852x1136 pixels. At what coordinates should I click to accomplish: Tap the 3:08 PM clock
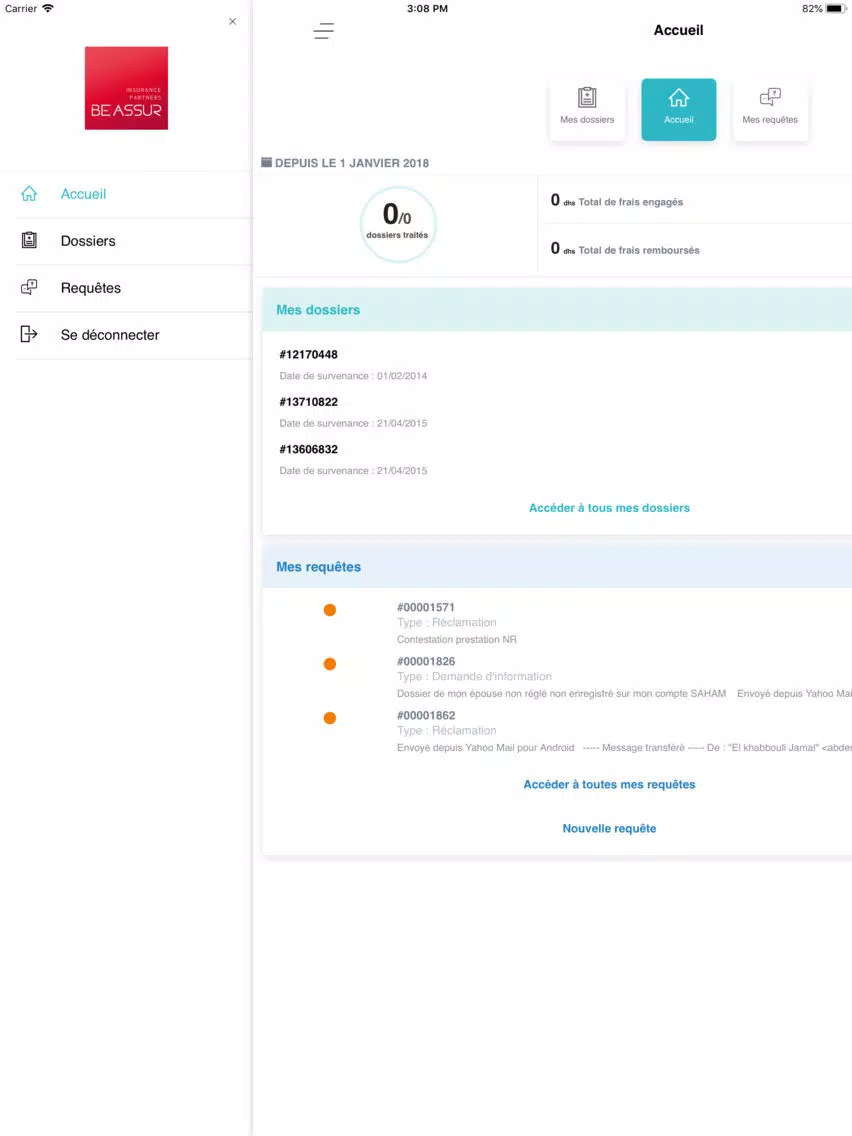tap(427, 9)
